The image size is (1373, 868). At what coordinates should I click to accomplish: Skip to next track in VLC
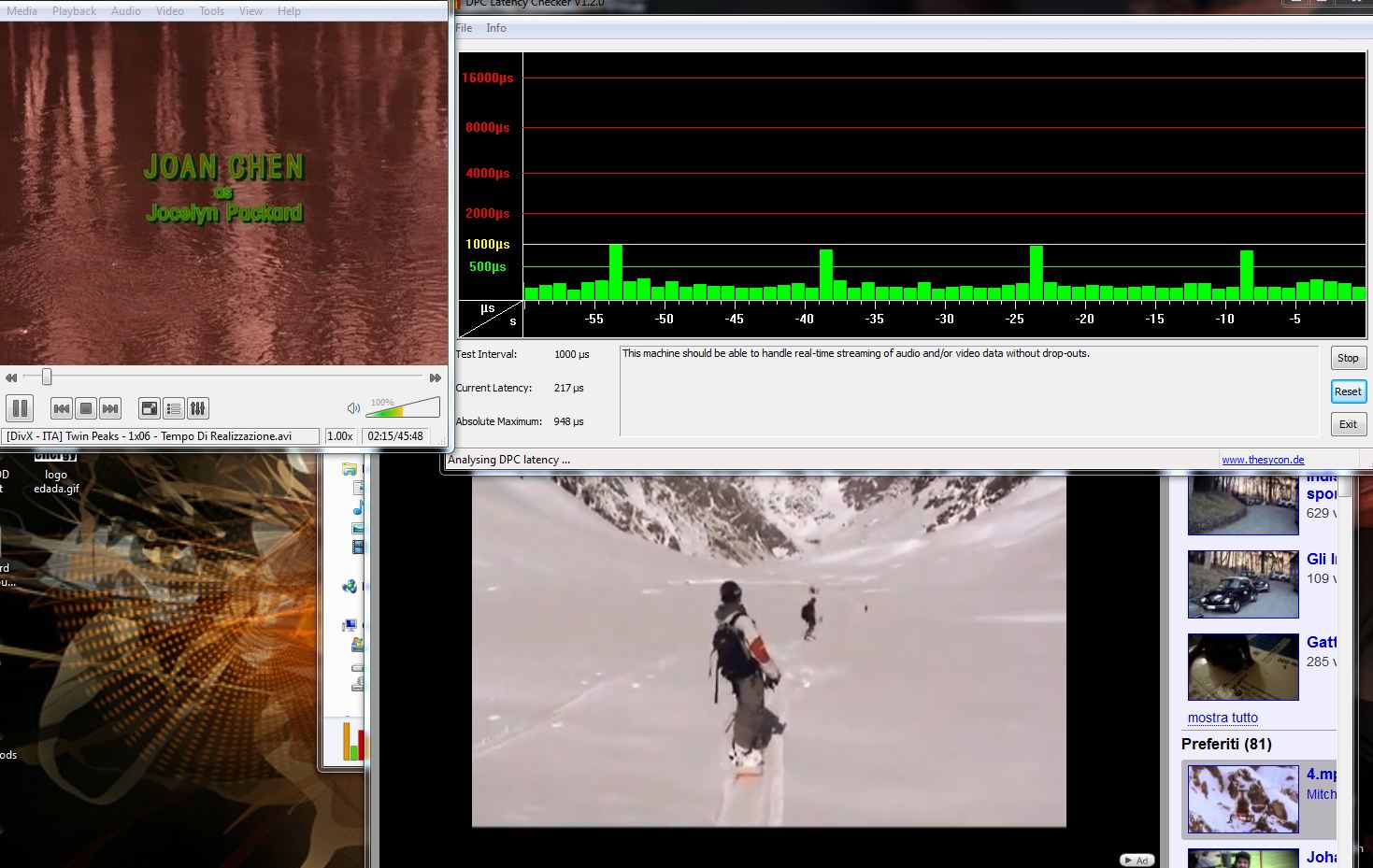pos(110,408)
